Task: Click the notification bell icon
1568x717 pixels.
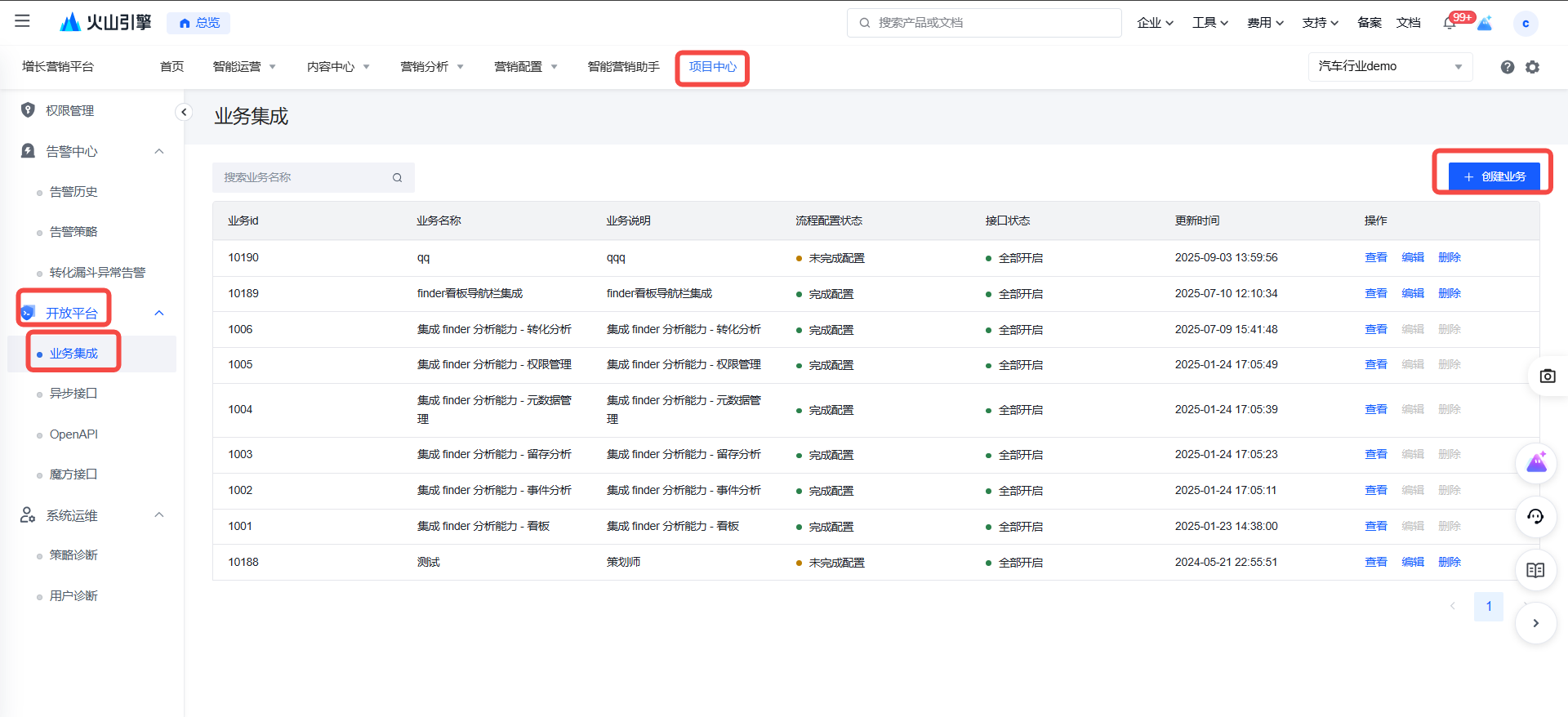Action: coord(1450,23)
